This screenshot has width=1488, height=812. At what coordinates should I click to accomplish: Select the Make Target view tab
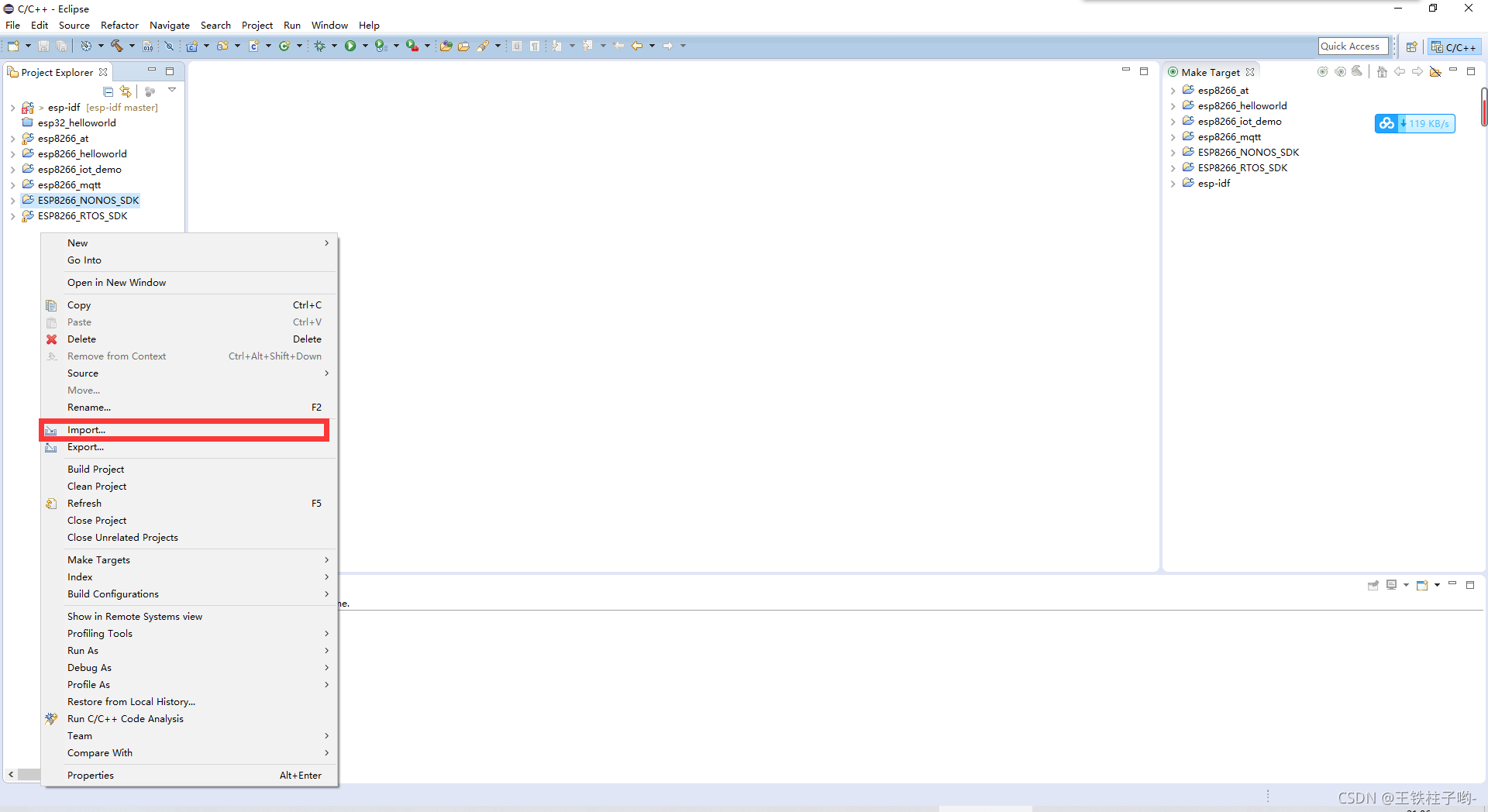(1211, 72)
